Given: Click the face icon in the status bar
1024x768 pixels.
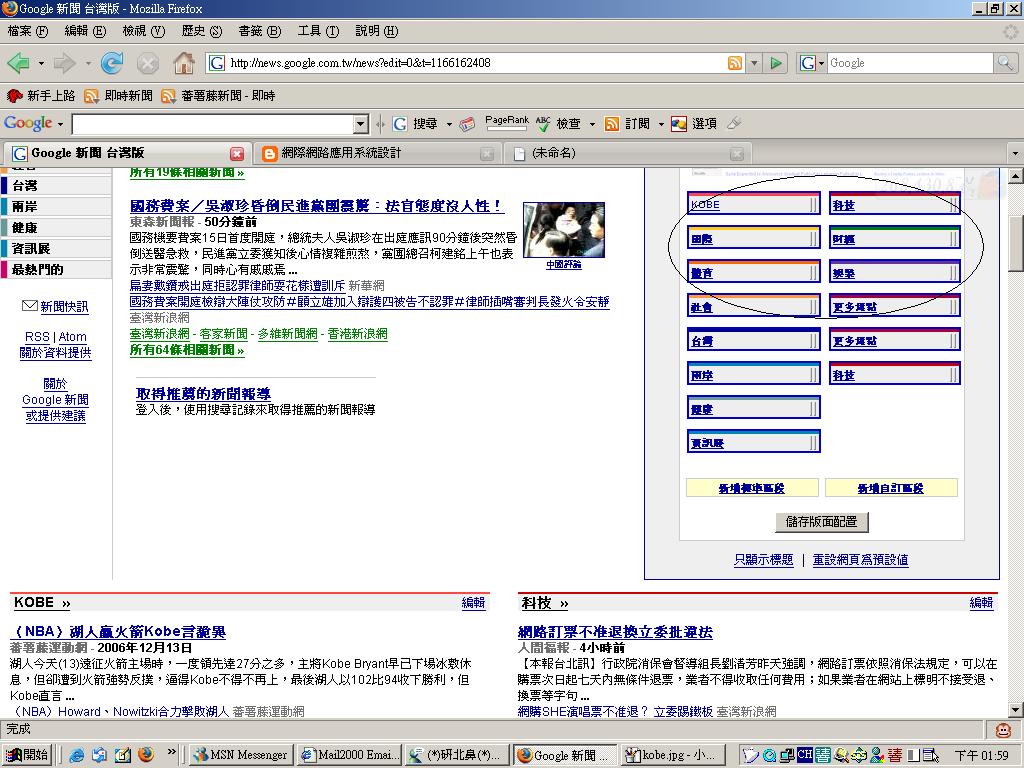Looking at the screenshot, I should (1003, 729).
